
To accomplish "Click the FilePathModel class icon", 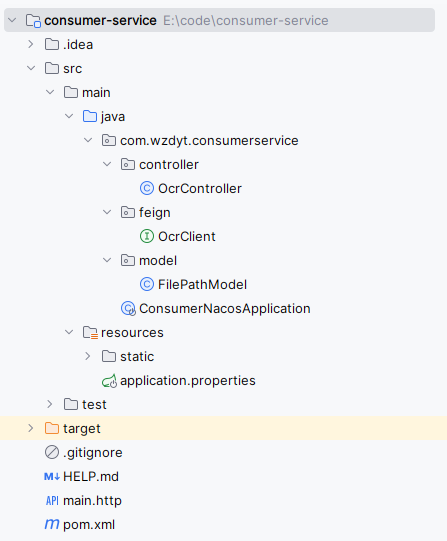I will (x=147, y=284).
